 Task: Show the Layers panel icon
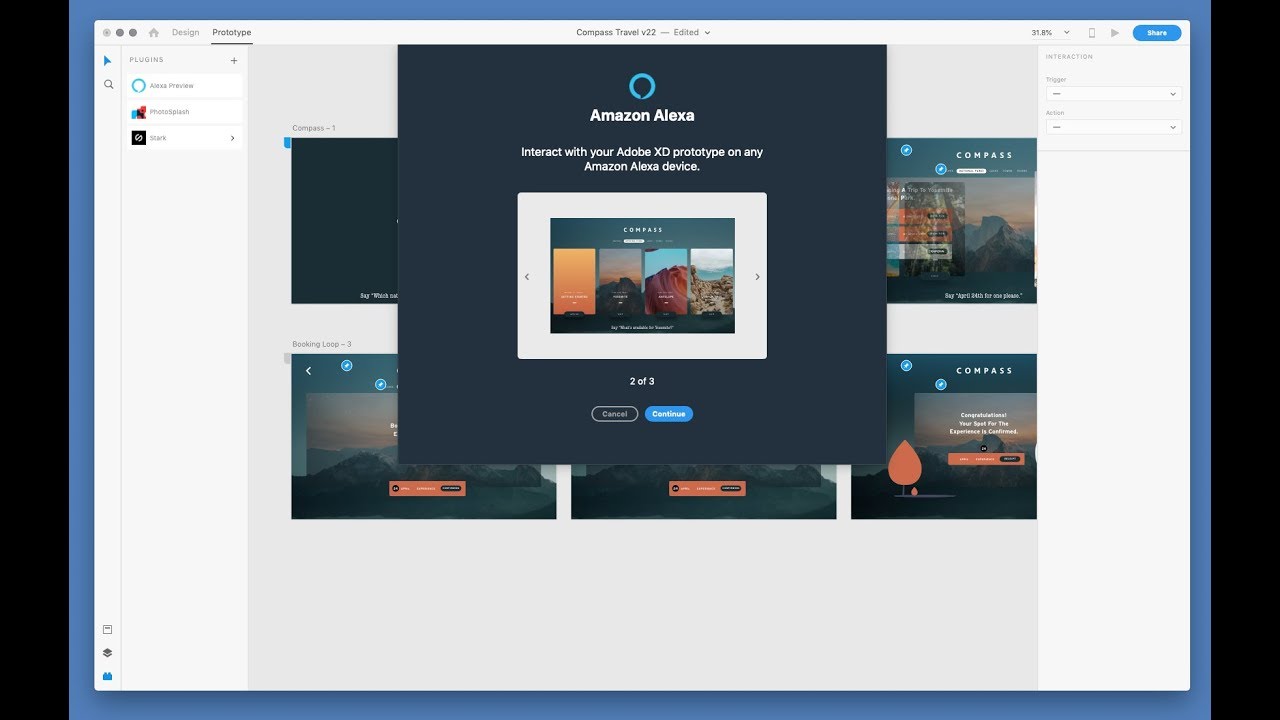coord(107,653)
